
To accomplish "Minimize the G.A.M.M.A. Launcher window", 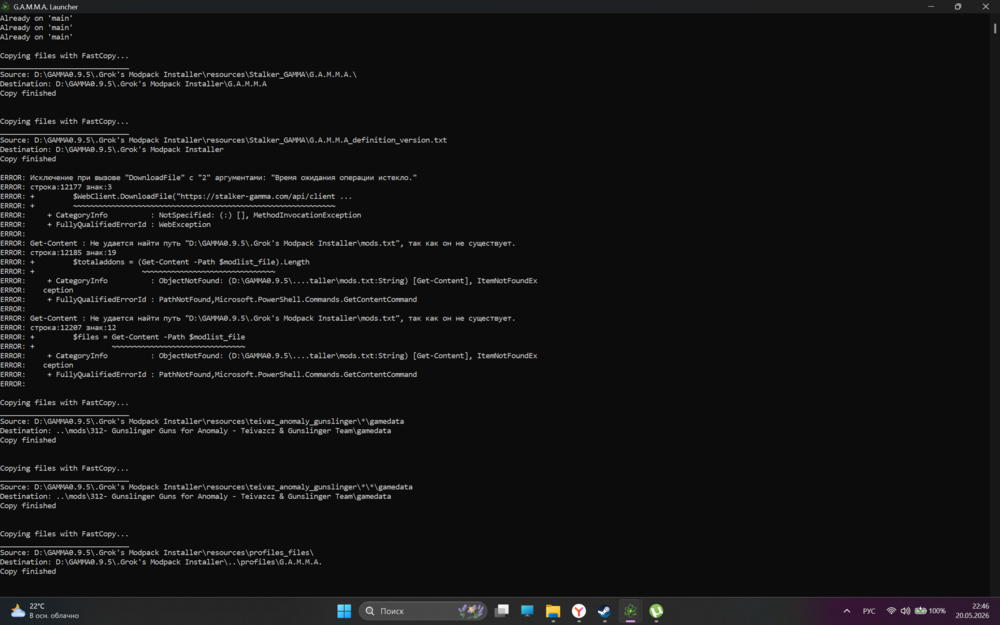I will pos(931,6).
